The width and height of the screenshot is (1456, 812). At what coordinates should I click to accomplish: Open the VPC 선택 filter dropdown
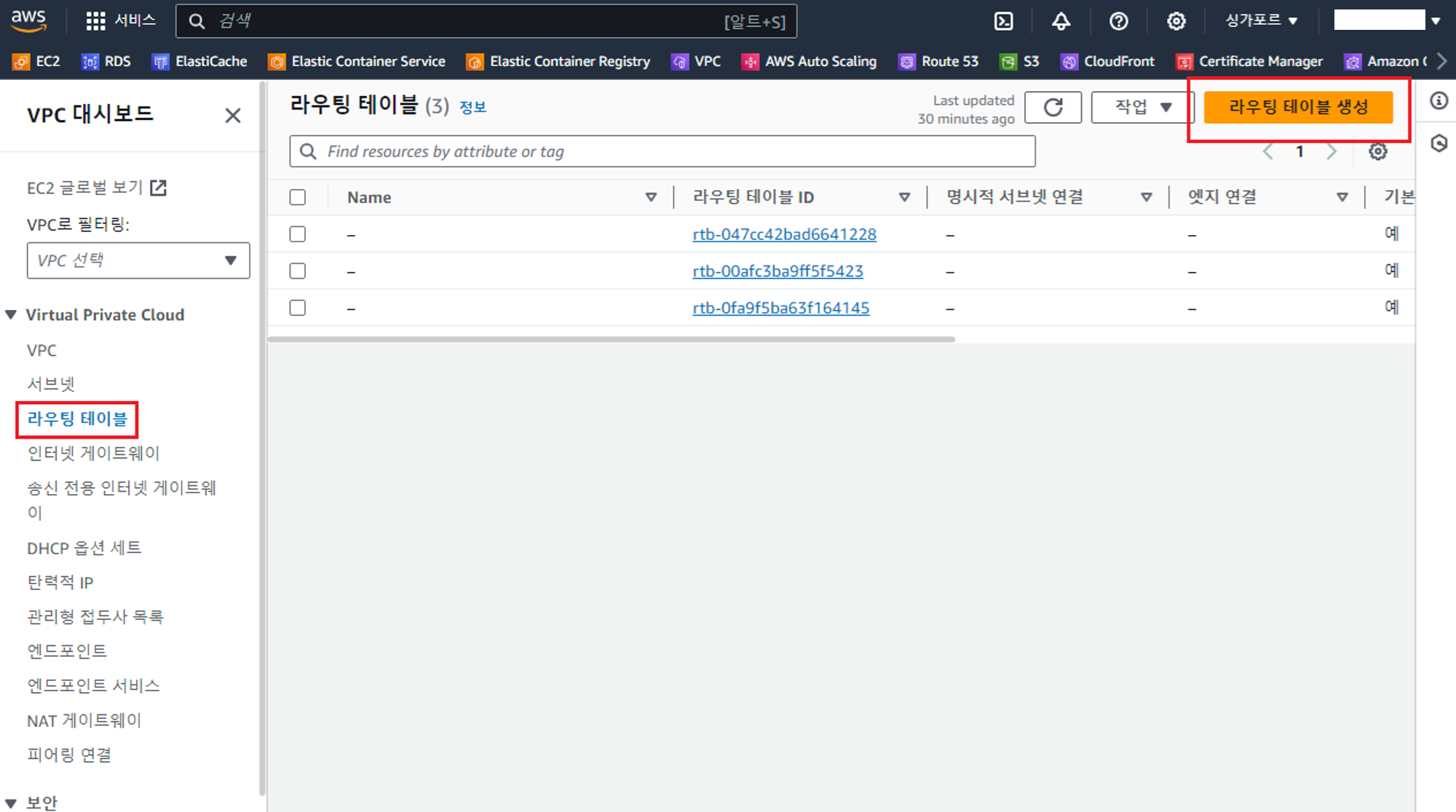click(x=138, y=260)
